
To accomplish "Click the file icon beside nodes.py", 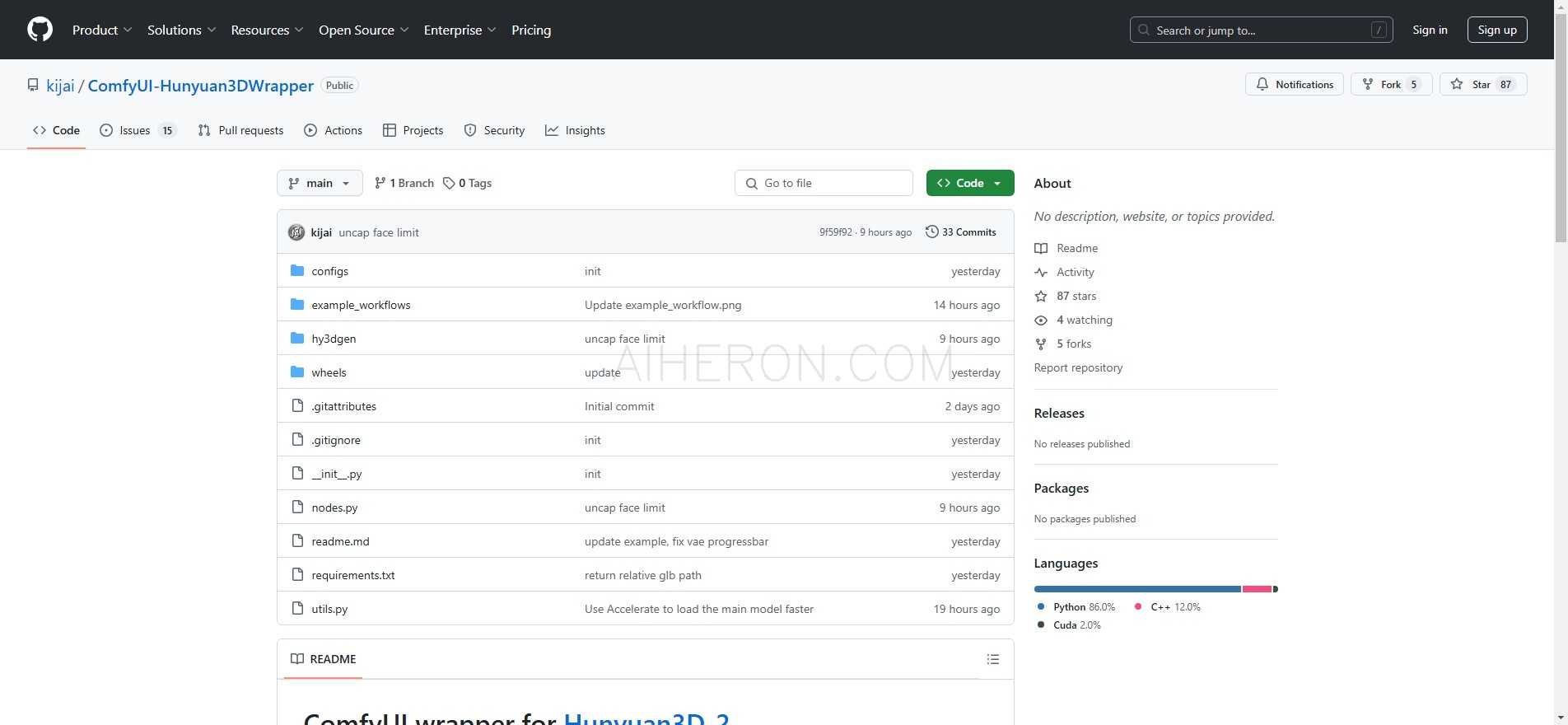I will [297, 507].
